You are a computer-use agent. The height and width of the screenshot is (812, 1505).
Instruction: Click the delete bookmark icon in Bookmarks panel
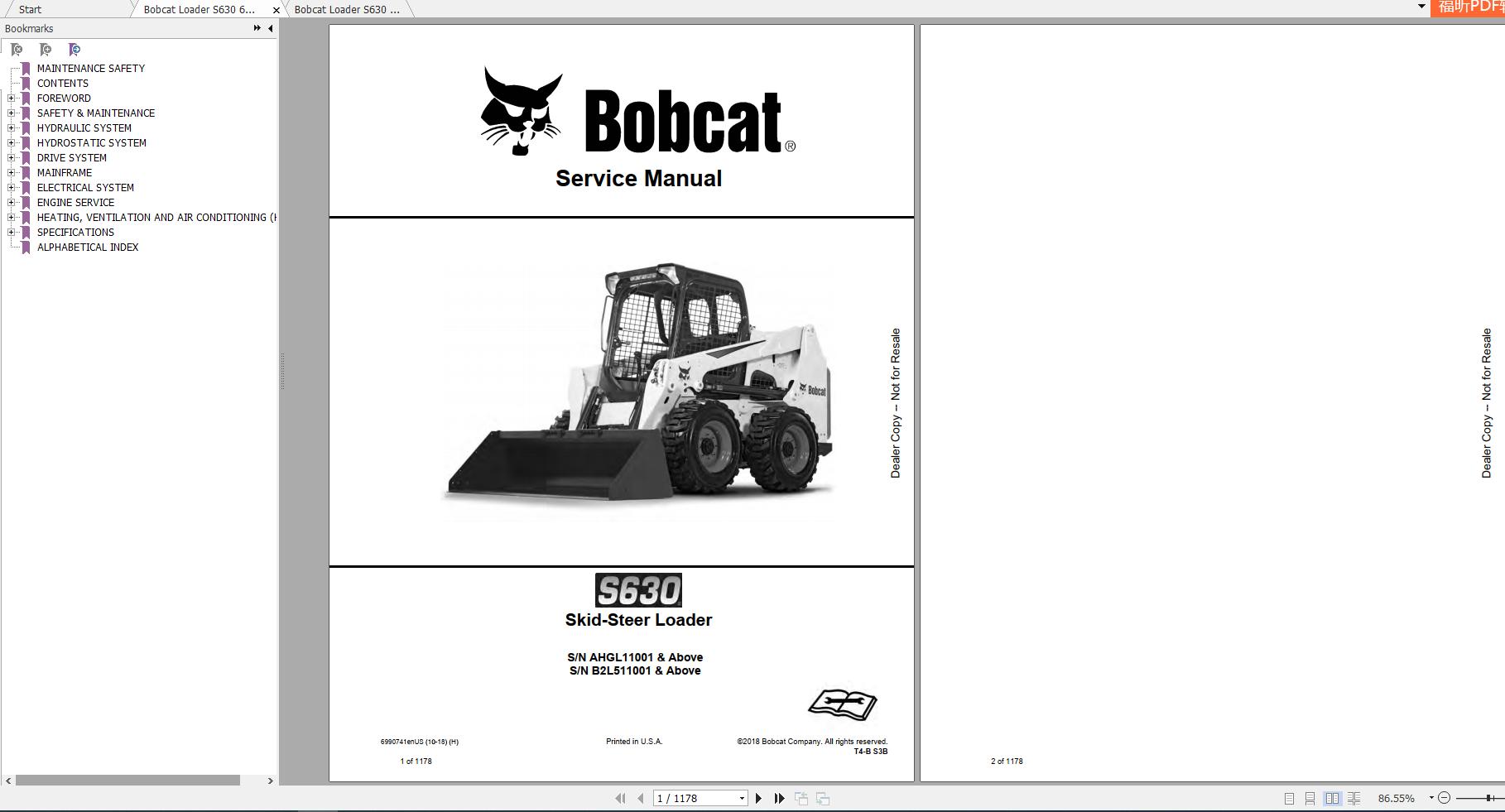(17, 50)
